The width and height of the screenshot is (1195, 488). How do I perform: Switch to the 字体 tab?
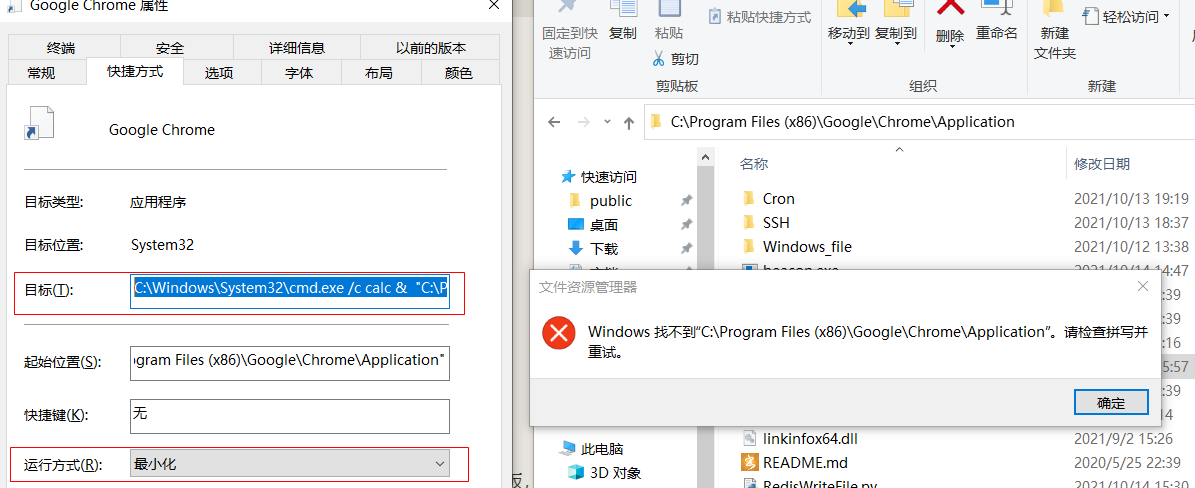[300, 73]
